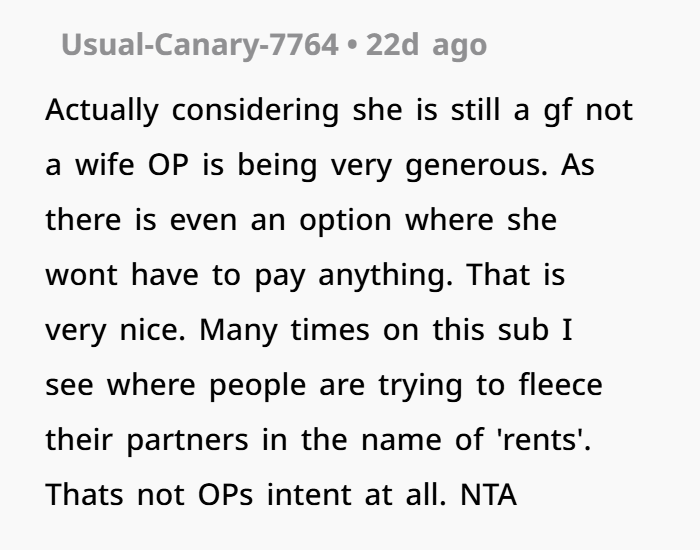Click the "22d ago" comment timestamp

click(427, 47)
